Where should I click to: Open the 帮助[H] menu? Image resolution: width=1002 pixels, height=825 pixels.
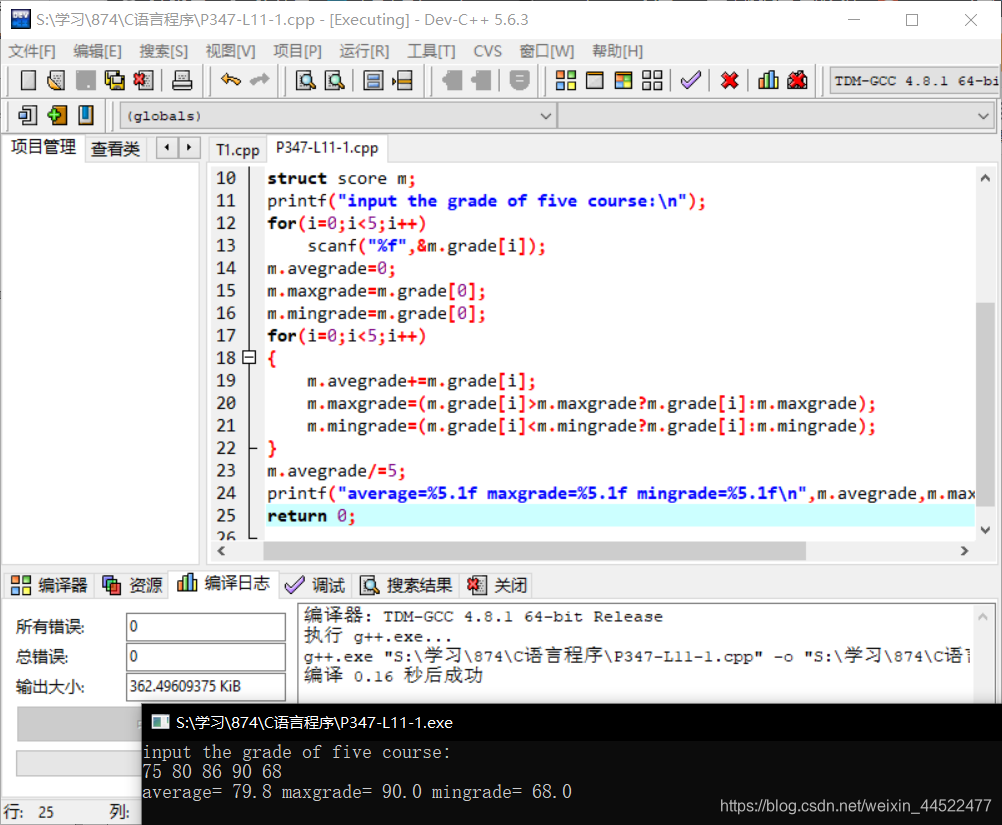[x=617, y=51]
